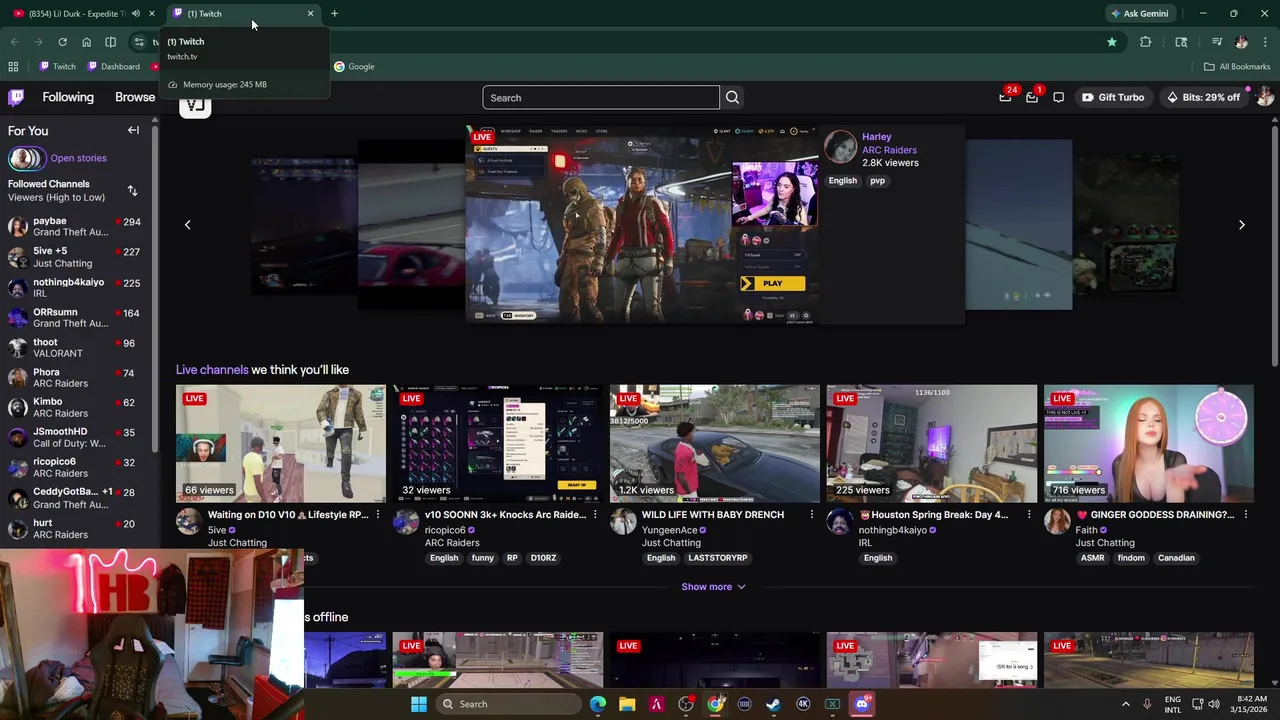Click the Play button in featured stream
Screen dimensions: 1280x720
[772, 284]
